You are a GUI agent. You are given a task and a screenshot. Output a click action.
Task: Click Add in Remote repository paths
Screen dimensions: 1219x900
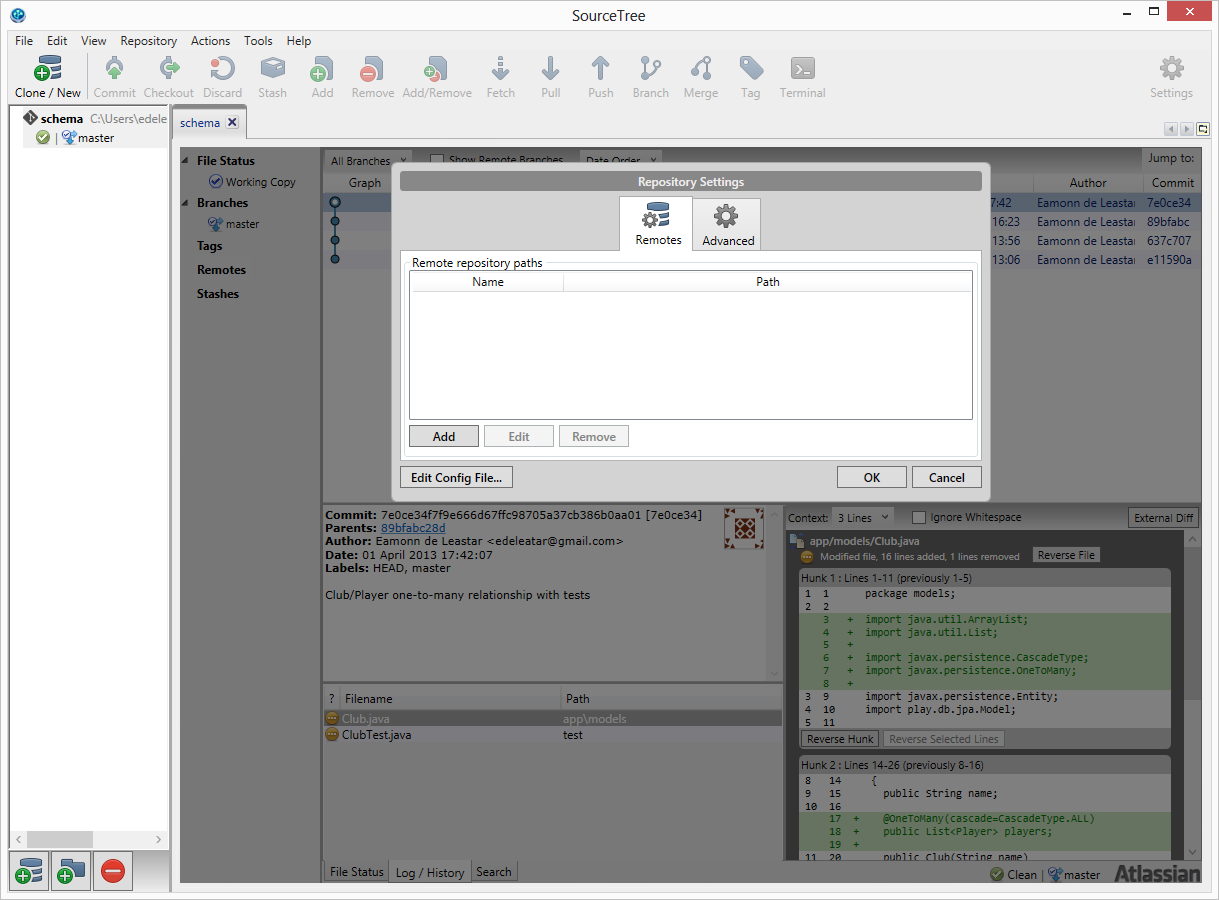tap(444, 436)
